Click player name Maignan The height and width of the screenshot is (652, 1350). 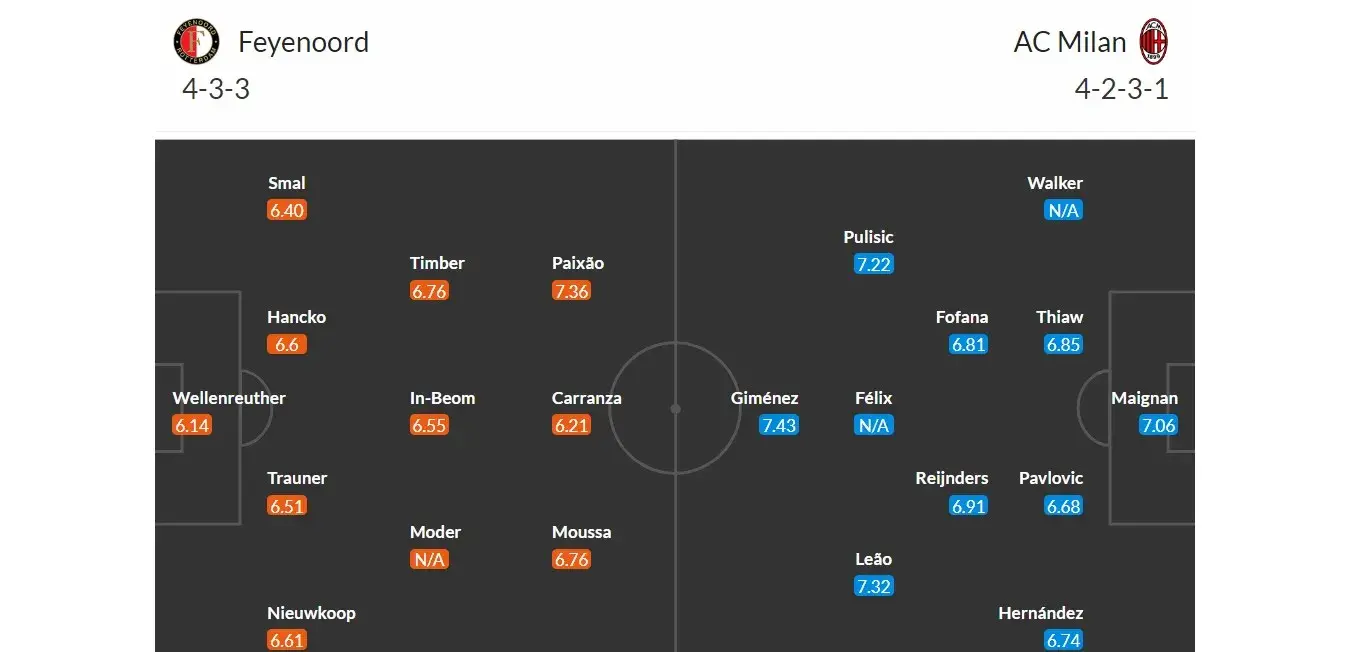click(x=1144, y=398)
